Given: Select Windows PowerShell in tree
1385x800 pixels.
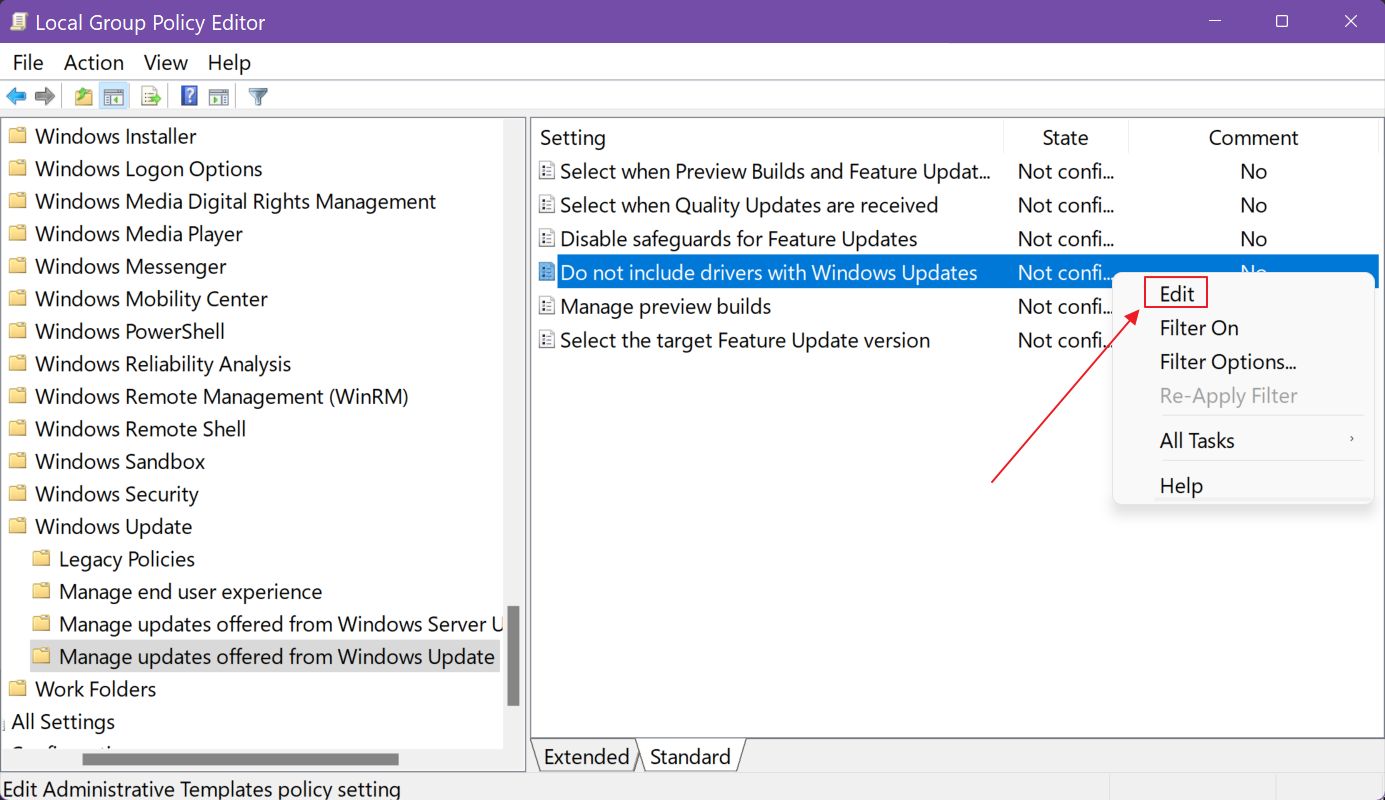Looking at the screenshot, I should coord(129,331).
